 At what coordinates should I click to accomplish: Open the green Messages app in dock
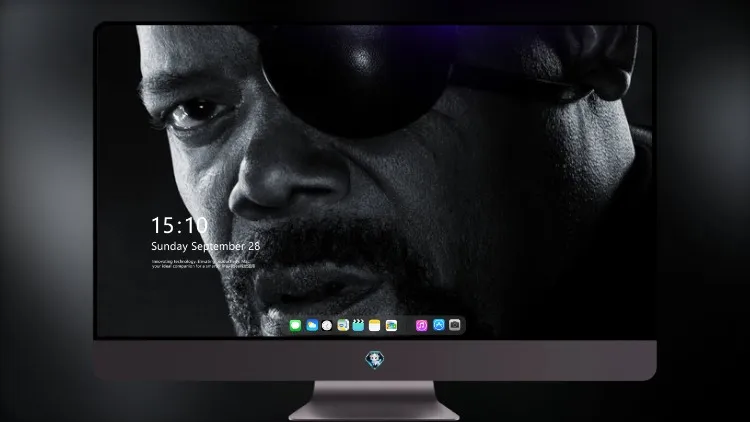click(296, 326)
